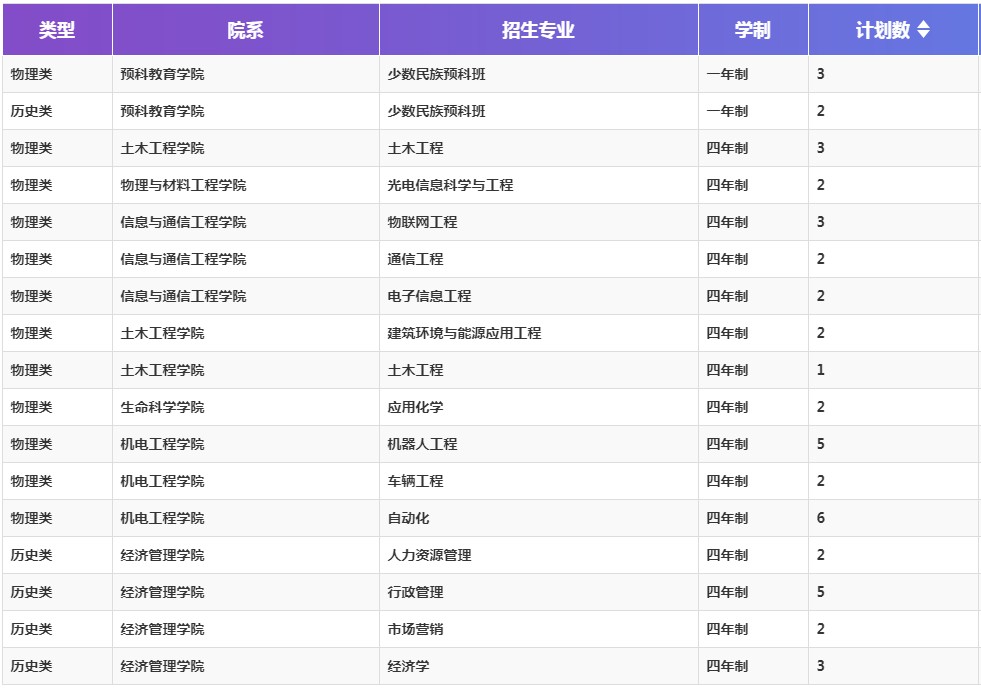Click the 院系 column header
Viewport: 981px width, 690px height.
(x=245, y=30)
